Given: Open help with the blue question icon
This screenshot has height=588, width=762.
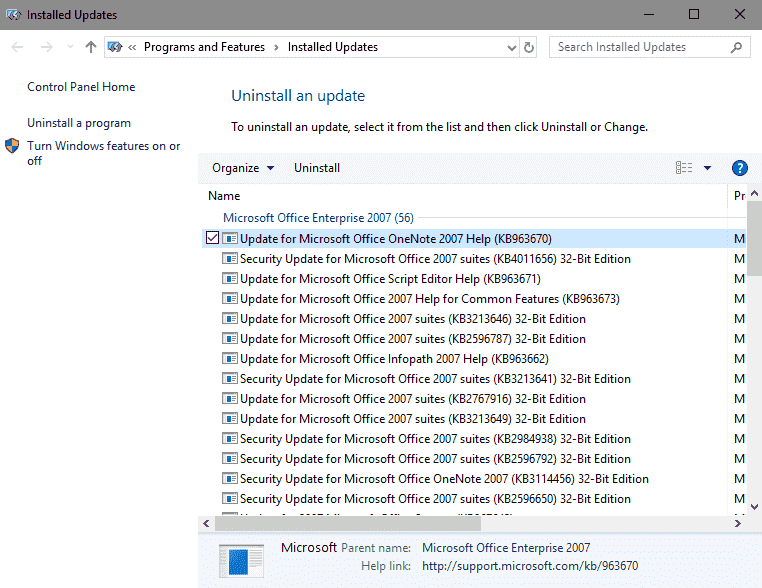Looking at the screenshot, I should pyautogui.click(x=740, y=168).
